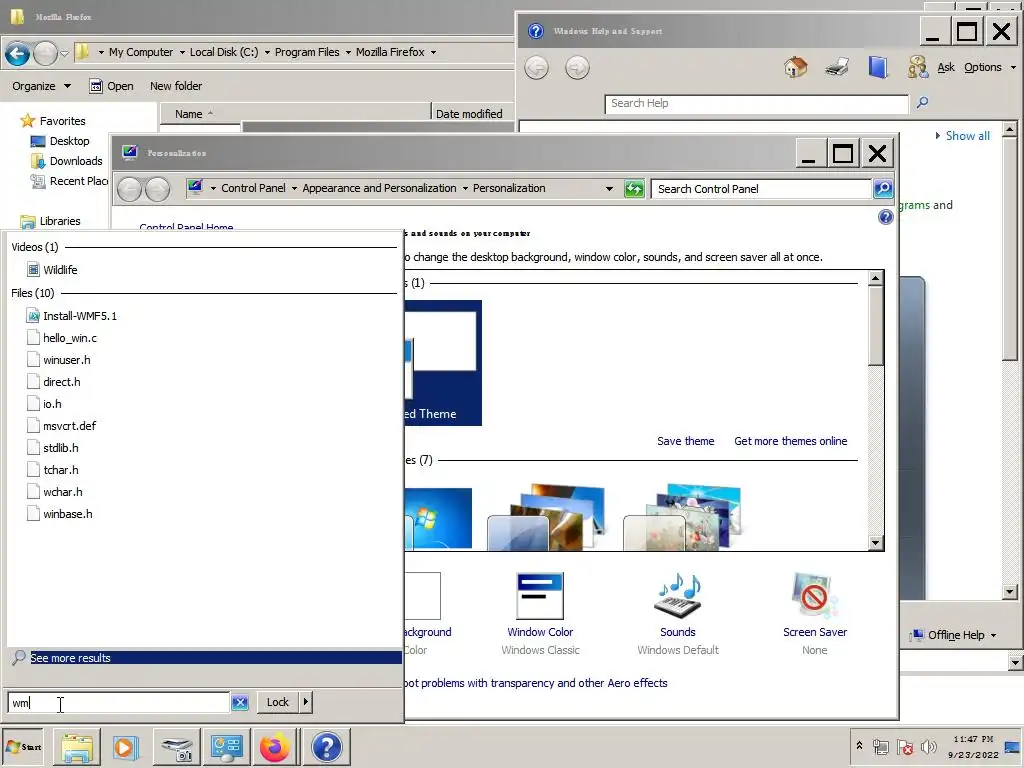This screenshot has width=1024, height=768.
Task: Select the Unsaved Theme thumbnail
Action: (443, 362)
